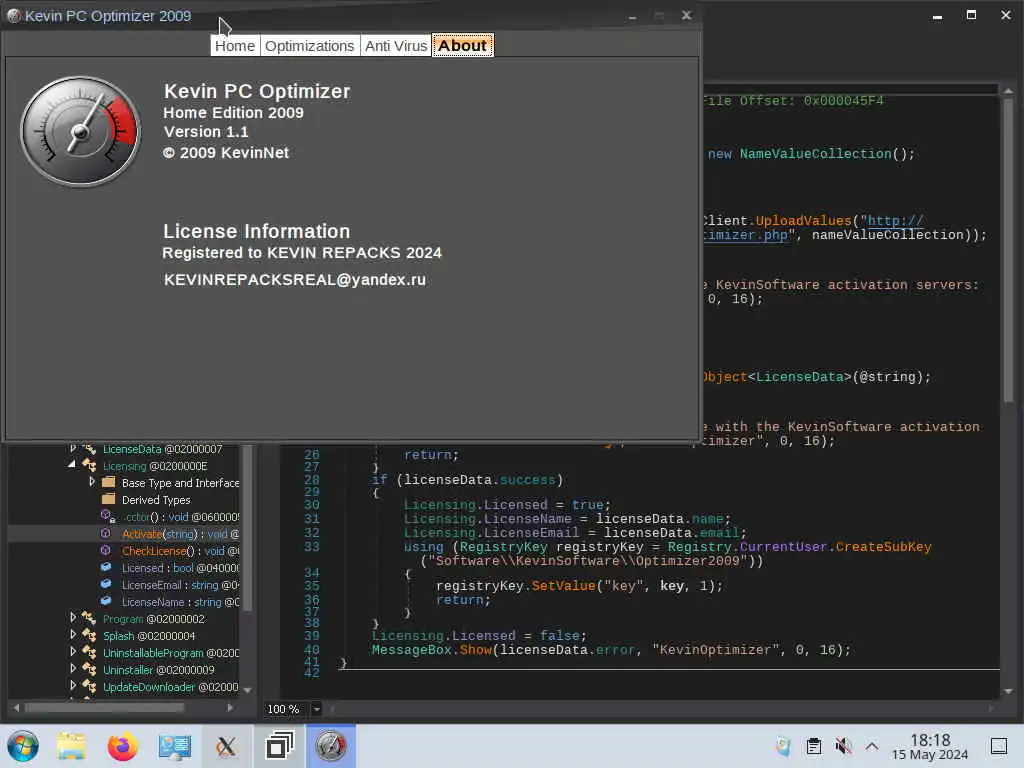Click the Kevin PC Optimizer title bar icon
1024x768 pixels.
tap(14, 15)
